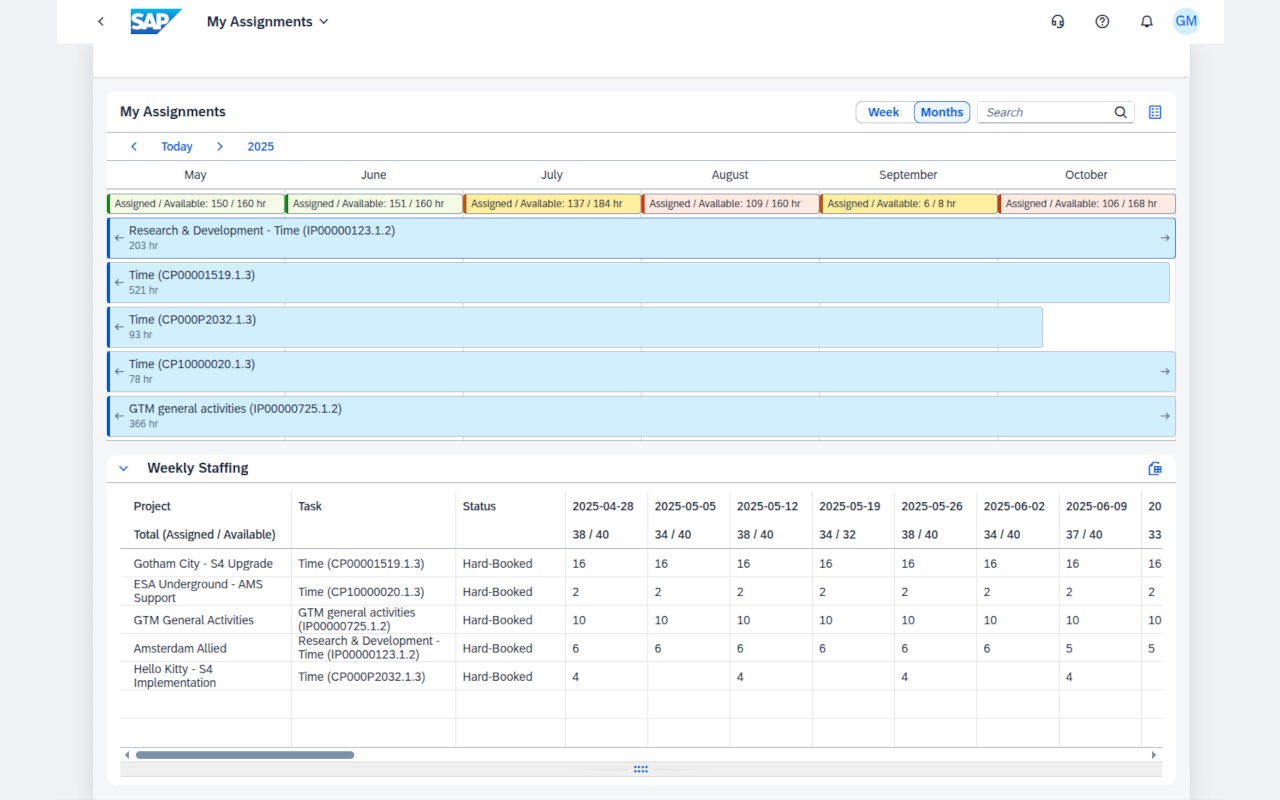Click the Today button
1280x800 pixels.
point(177,147)
